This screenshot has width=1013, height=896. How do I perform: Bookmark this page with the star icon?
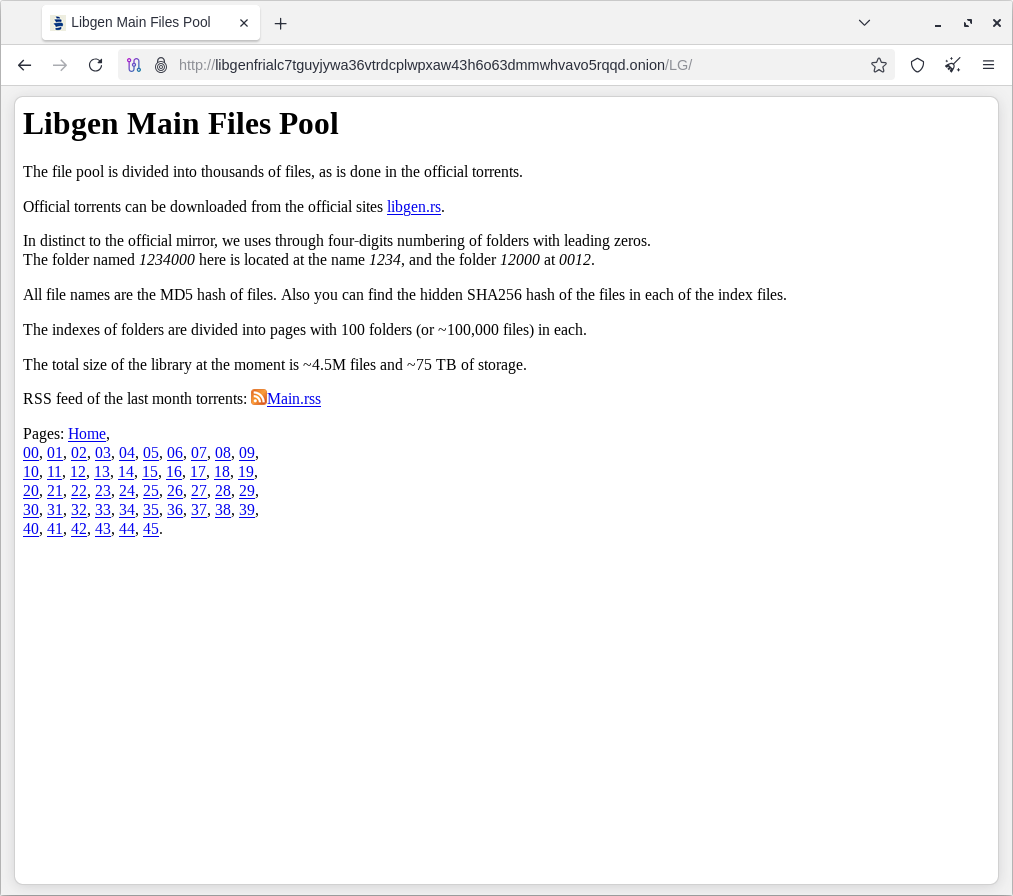(x=878, y=65)
